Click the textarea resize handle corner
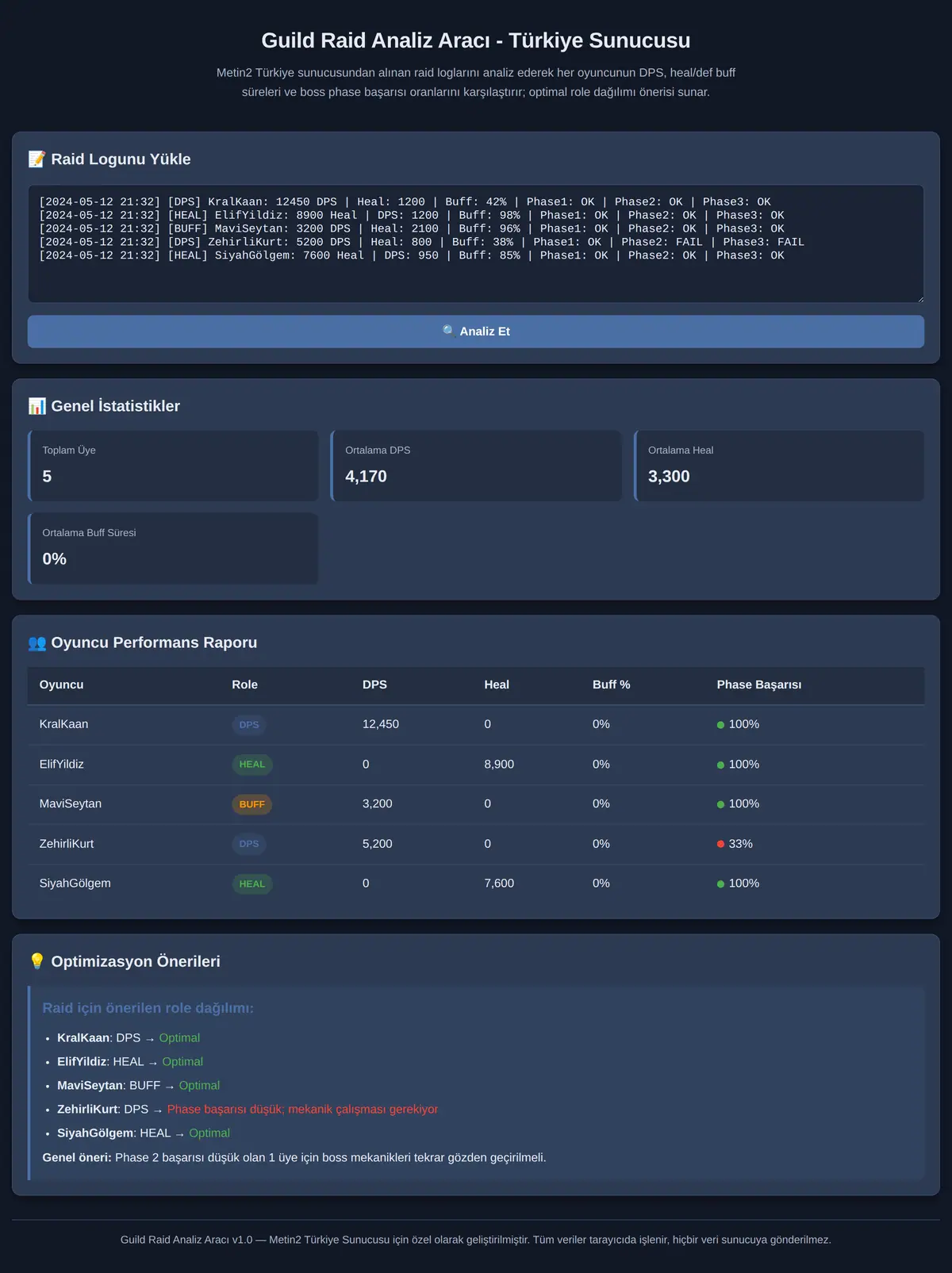 coord(919,297)
